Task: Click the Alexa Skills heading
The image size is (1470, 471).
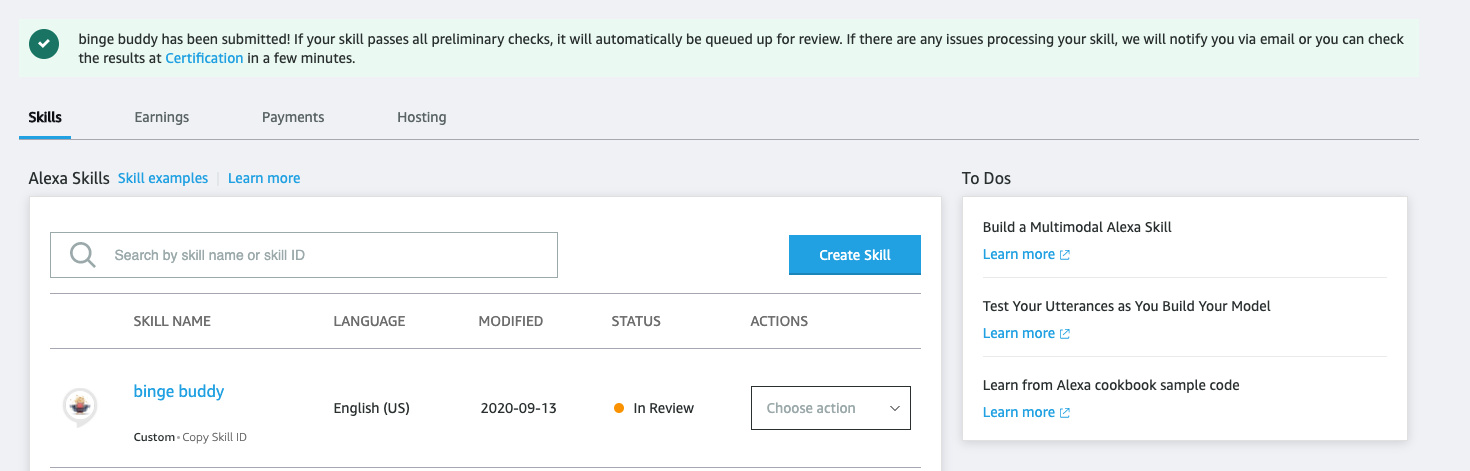Action: [x=69, y=178]
